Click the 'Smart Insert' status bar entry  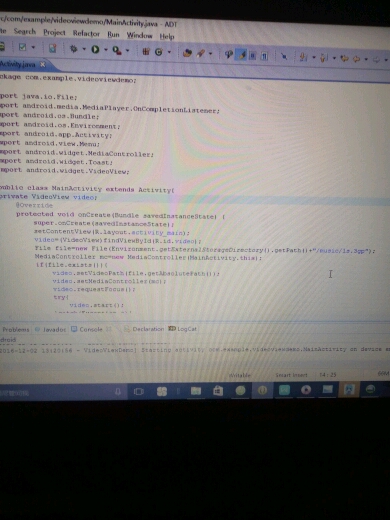(291, 375)
